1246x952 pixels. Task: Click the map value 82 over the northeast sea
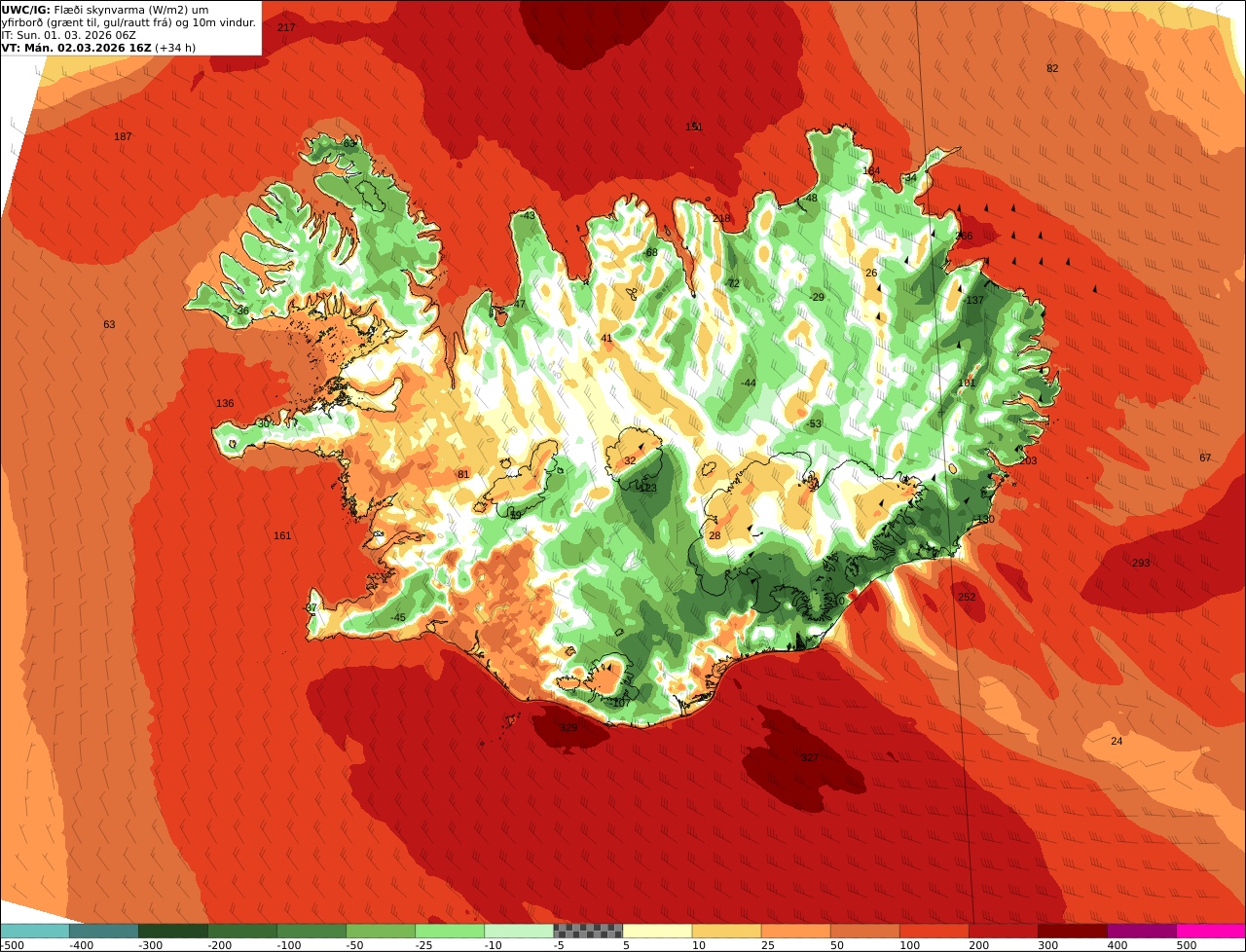[x=1052, y=68]
